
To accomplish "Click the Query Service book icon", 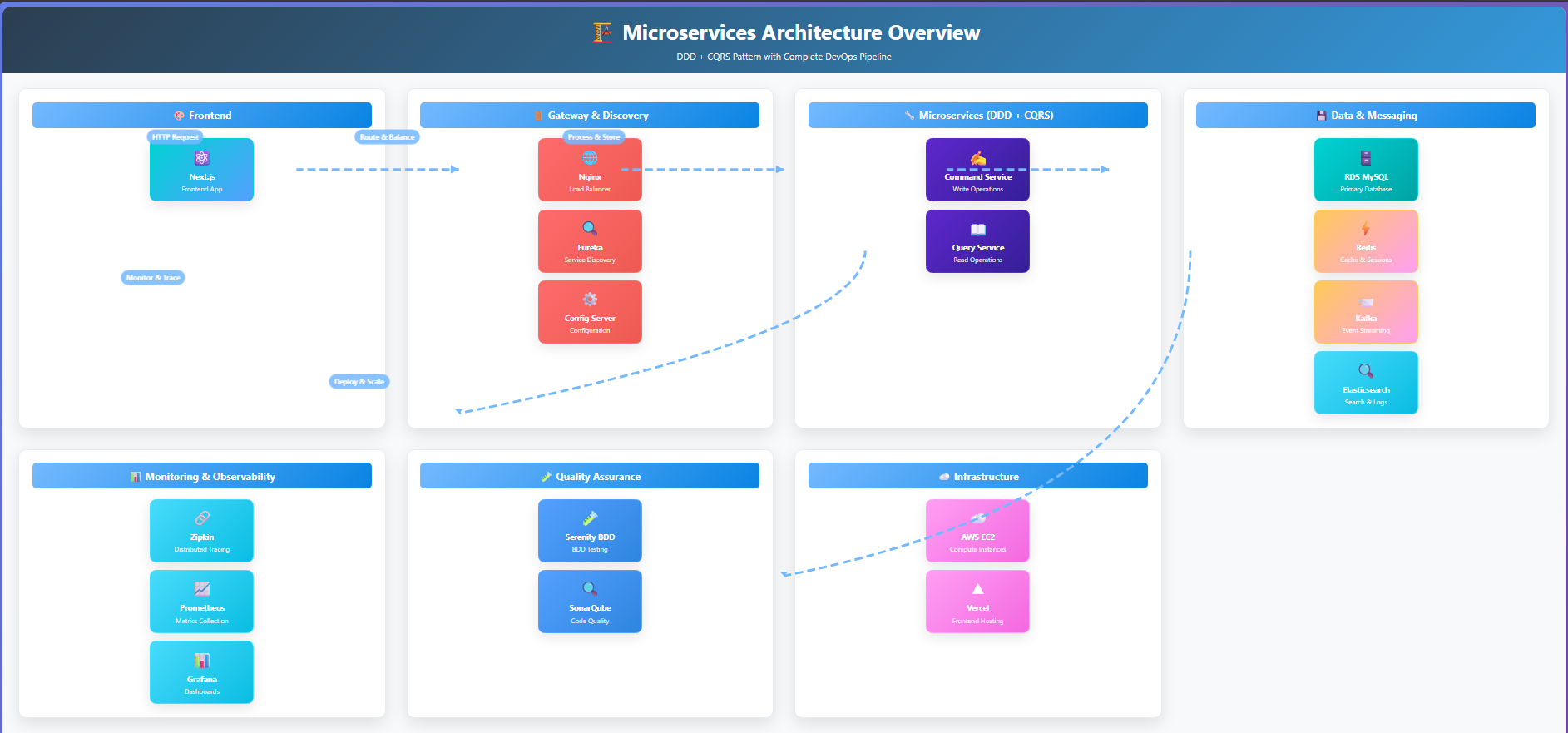I will pos(978,230).
